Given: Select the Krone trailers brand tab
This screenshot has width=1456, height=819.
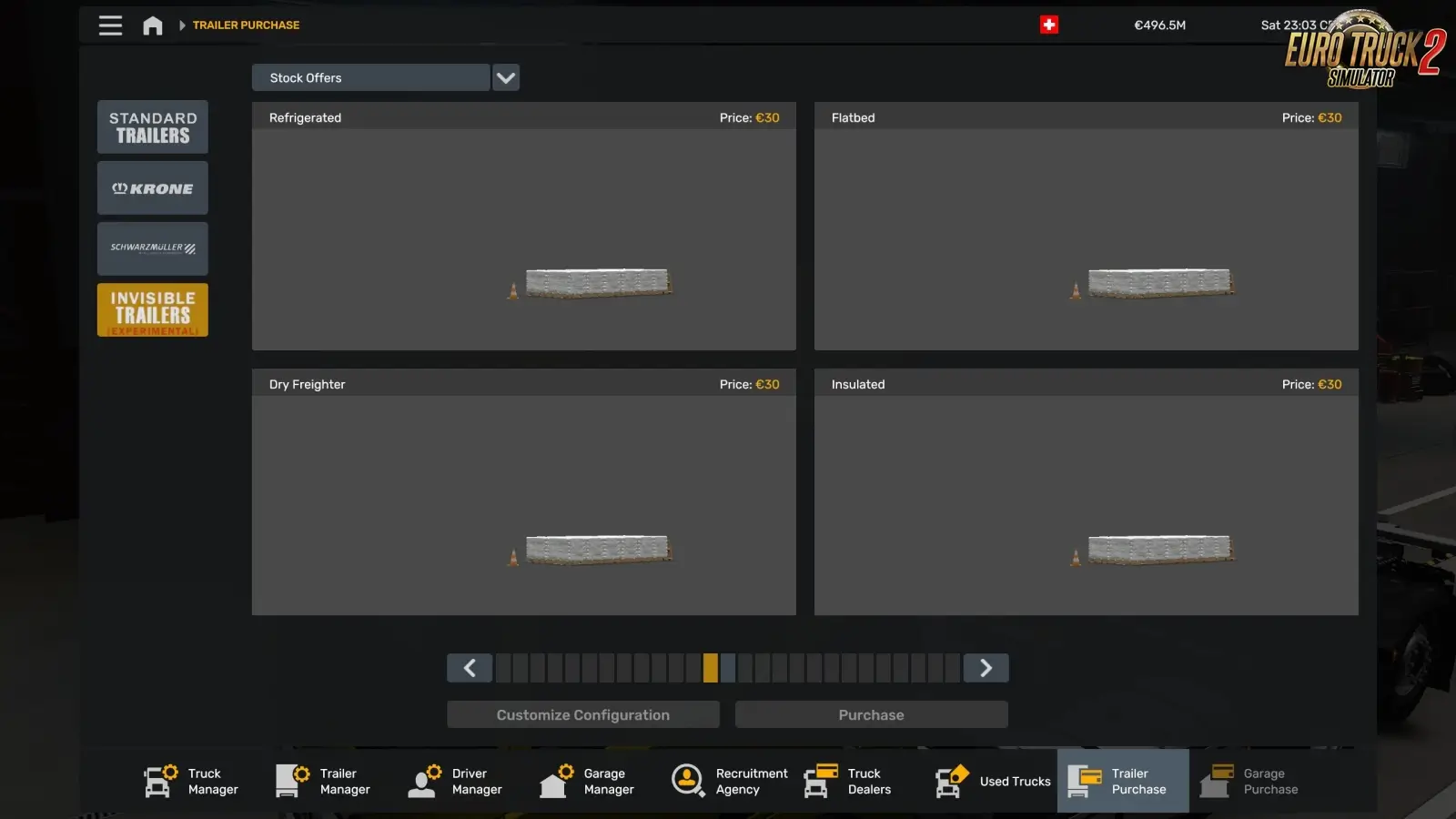Looking at the screenshot, I should (x=153, y=188).
